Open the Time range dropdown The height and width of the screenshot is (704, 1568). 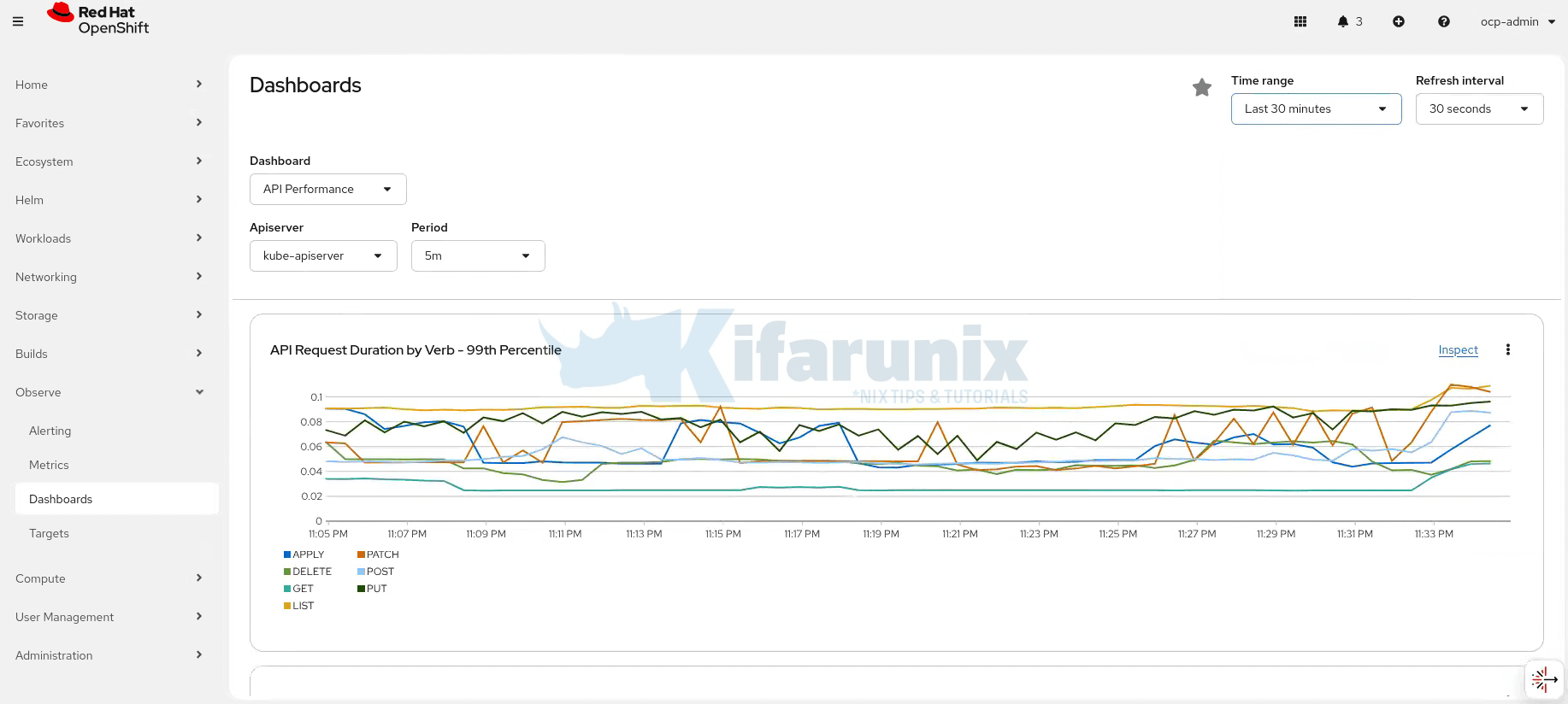tap(1316, 109)
